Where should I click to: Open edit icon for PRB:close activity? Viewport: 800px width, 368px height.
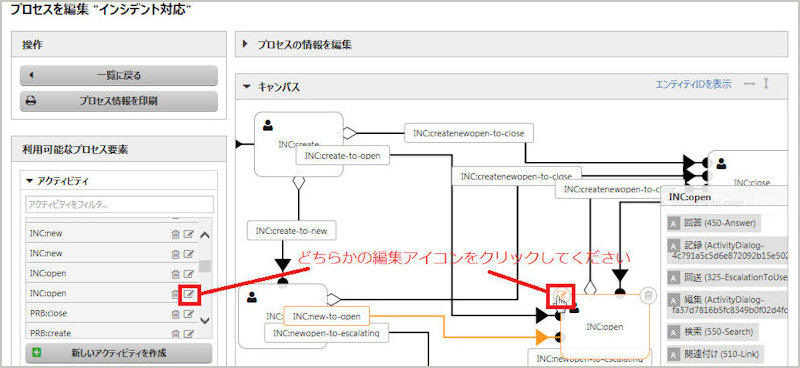pos(189,313)
